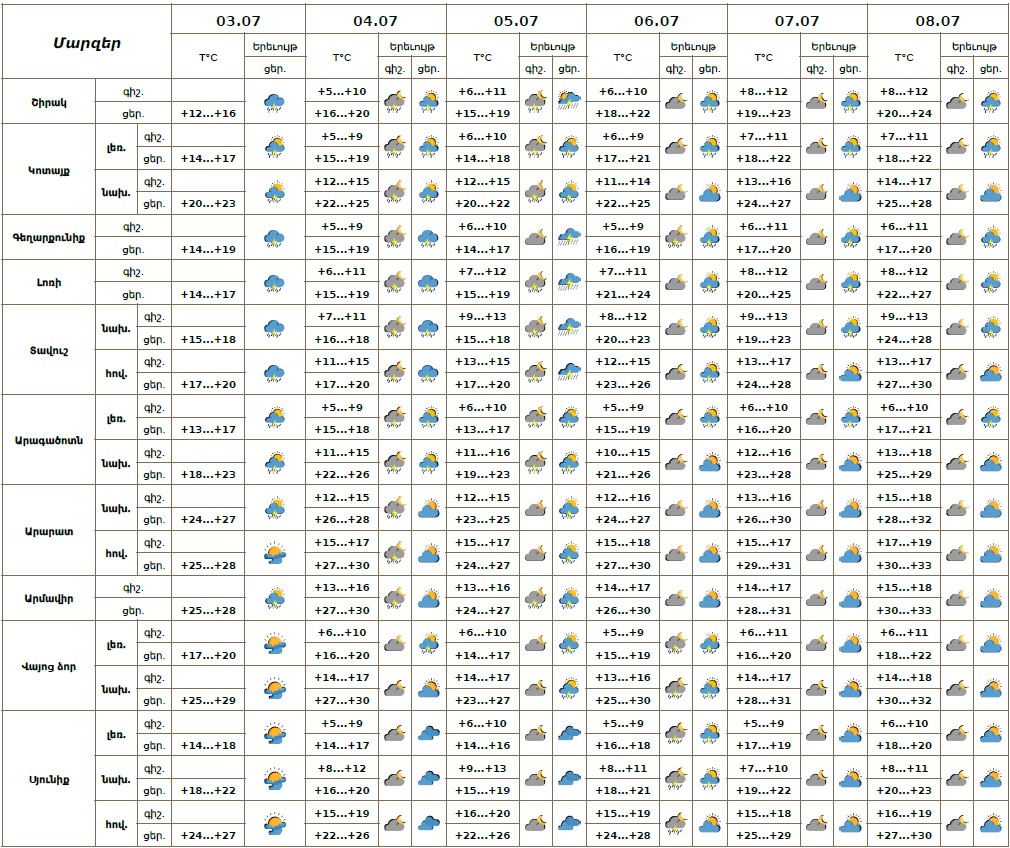Click the Մարզեր header cell
The height and width of the screenshot is (848, 1010).
click(x=87, y=43)
